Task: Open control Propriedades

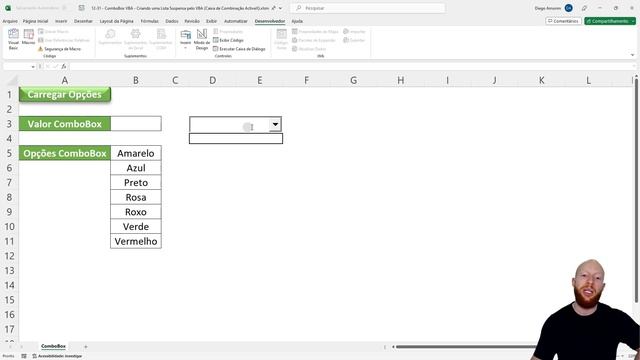Action: click(x=228, y=31)
